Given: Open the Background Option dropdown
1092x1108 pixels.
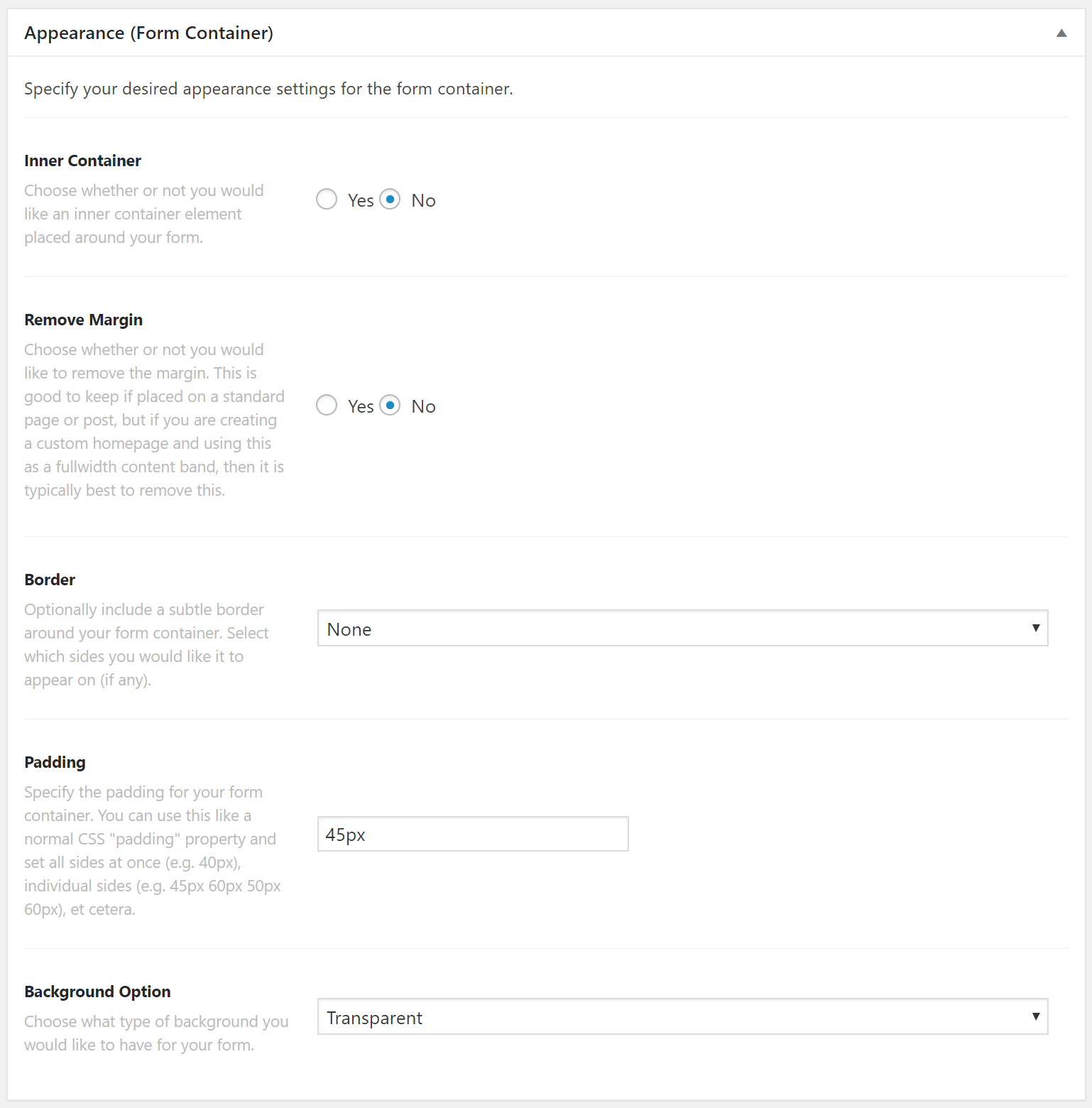Looking at the screenshot, I should click(682, 1017).
